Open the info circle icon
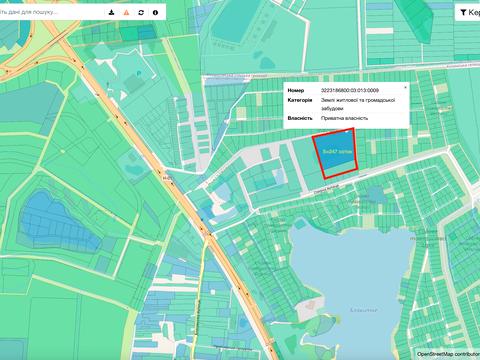Screen dimensions: 480x360 pos(155,12)
